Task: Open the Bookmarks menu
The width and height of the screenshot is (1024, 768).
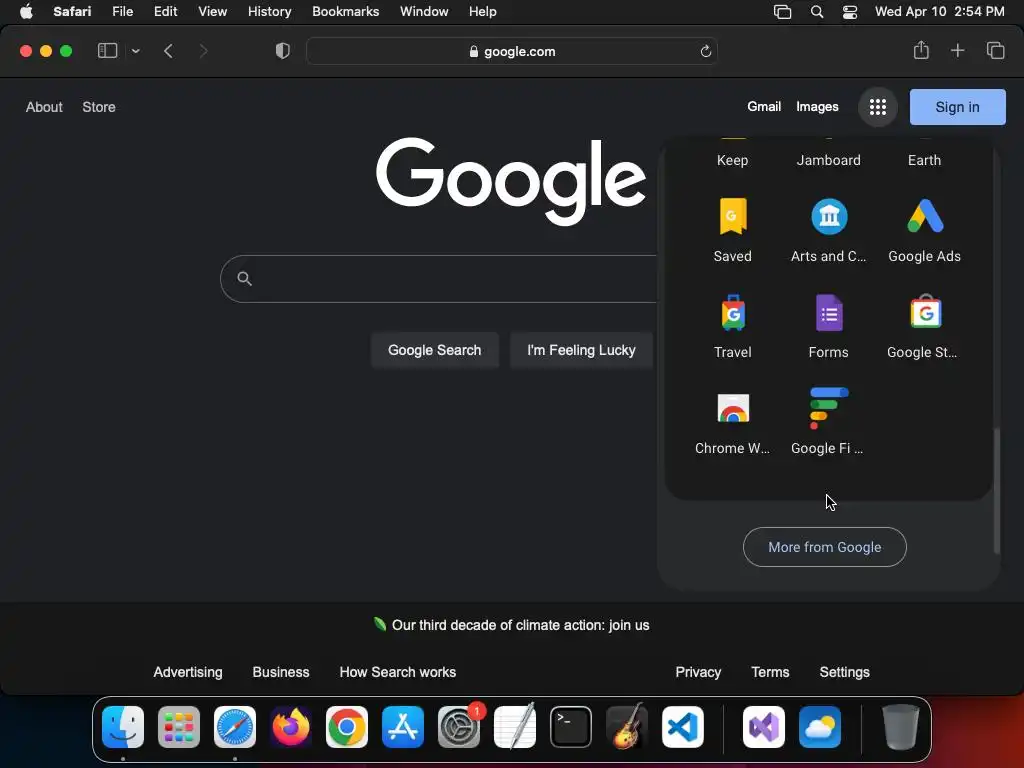Action: (345, 12)
